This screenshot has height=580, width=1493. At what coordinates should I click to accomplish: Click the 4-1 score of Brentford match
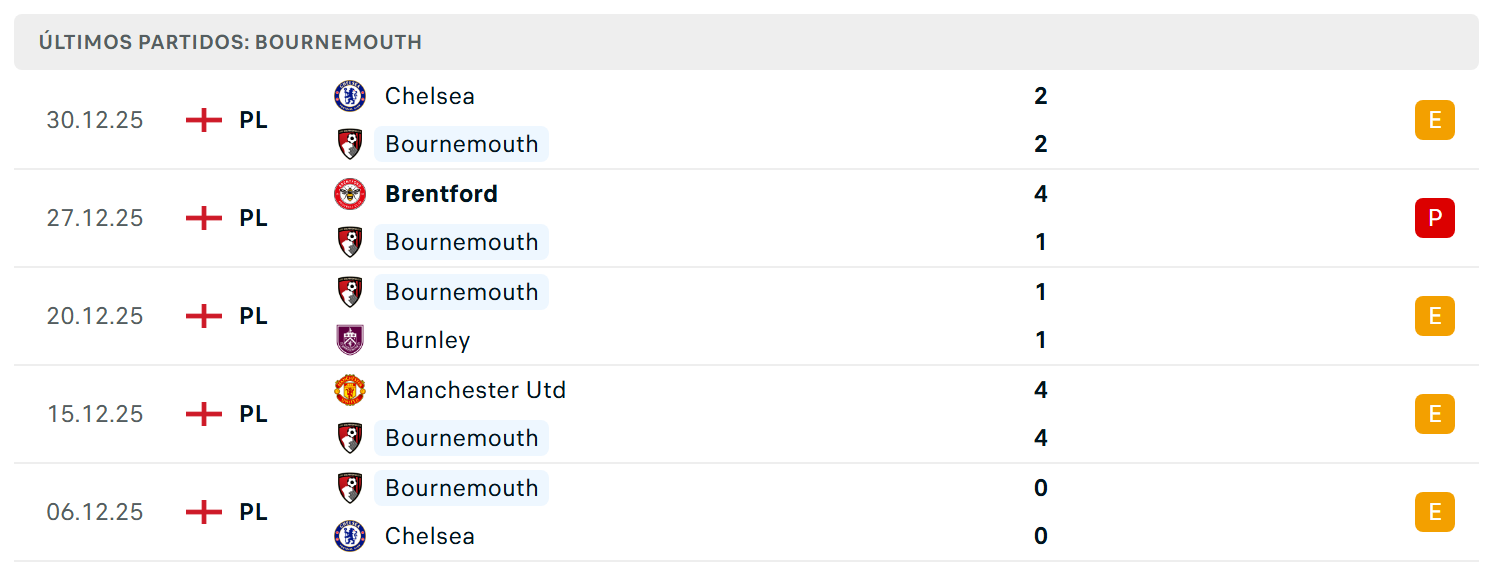tap(1041, 218)
